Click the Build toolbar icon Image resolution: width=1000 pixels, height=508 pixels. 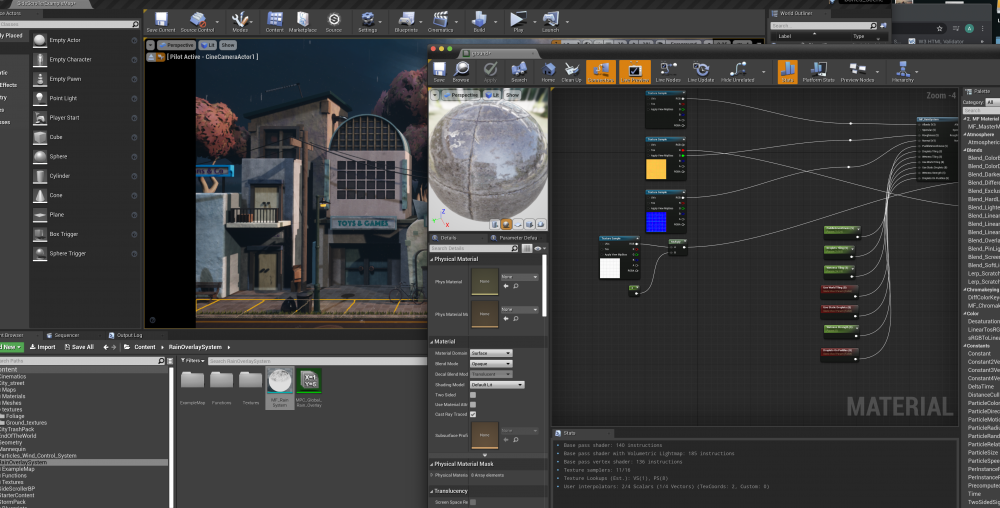(479, 22)
